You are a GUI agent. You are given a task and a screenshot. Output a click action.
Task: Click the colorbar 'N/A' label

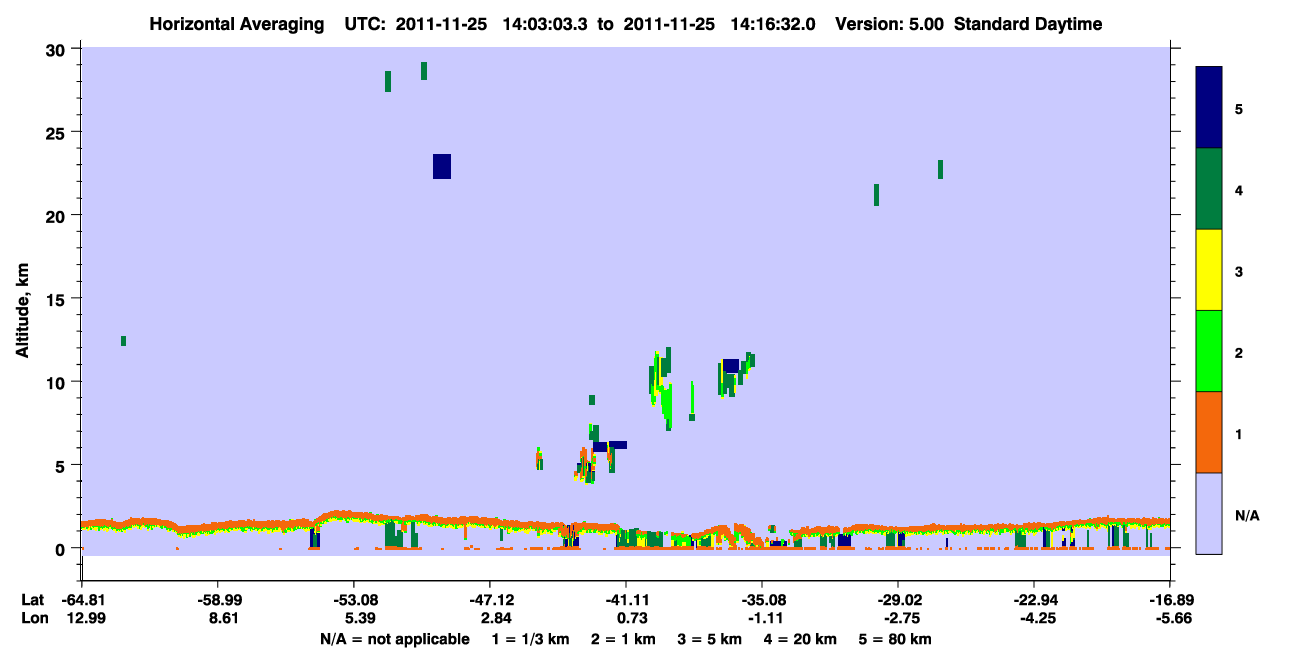click(1246, 515)
